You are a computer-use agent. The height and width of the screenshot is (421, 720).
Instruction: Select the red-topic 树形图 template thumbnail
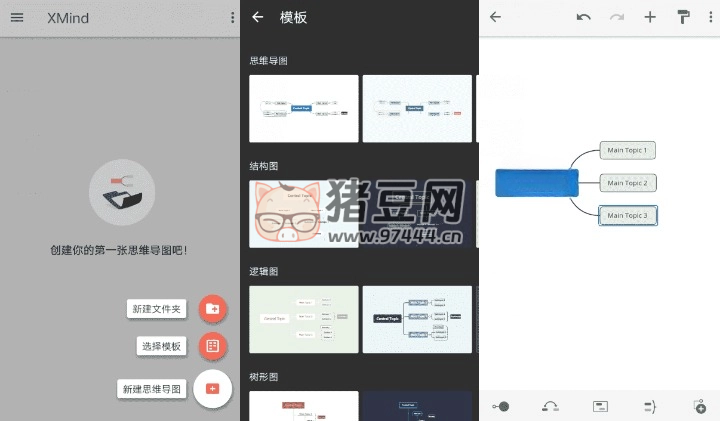pyautogui.click(x=304, y=406)
